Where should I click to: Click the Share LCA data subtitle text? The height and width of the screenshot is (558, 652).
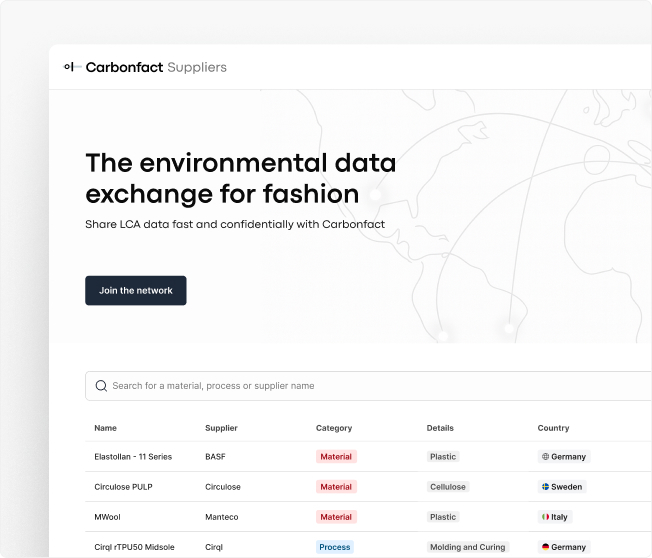[235, 224]
